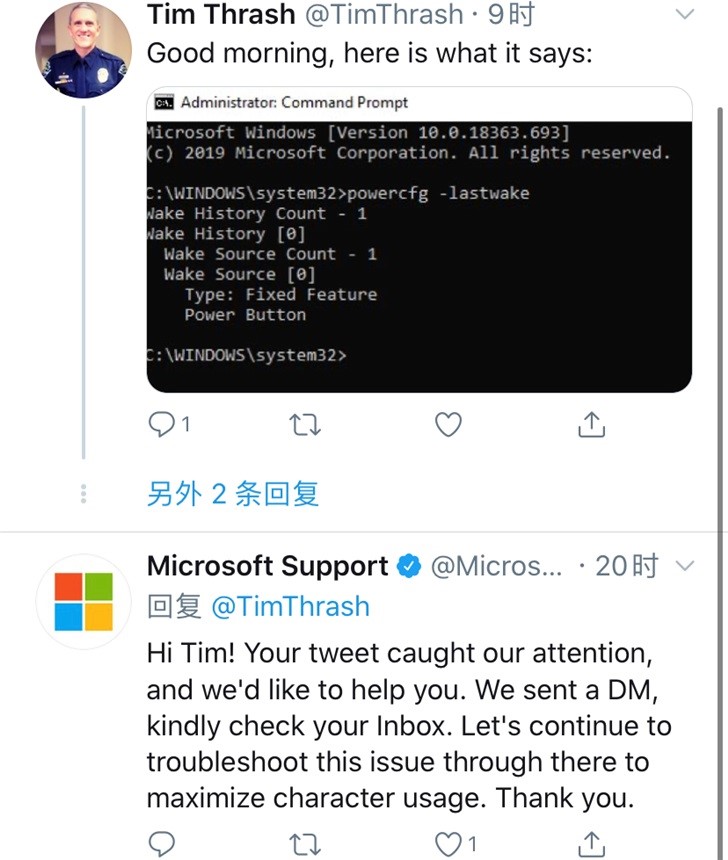Viewport: 728px width, 860px height.
Task: Like Tim Thrash's Command Prompt tweet
Action: point(448,425)
